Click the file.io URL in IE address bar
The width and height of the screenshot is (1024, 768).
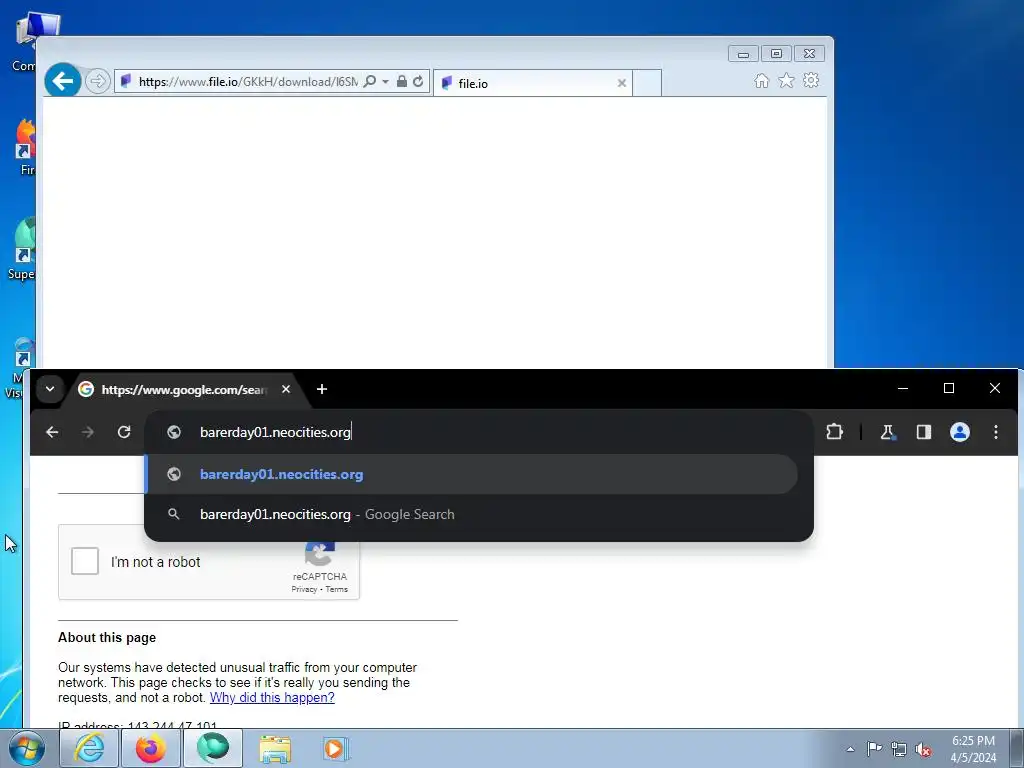pos(248,82)
